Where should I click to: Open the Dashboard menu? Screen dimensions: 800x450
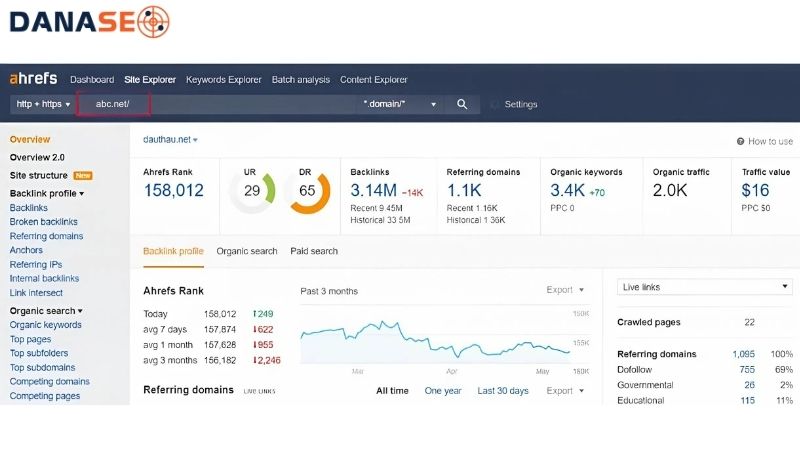click(x=92, y=80)
